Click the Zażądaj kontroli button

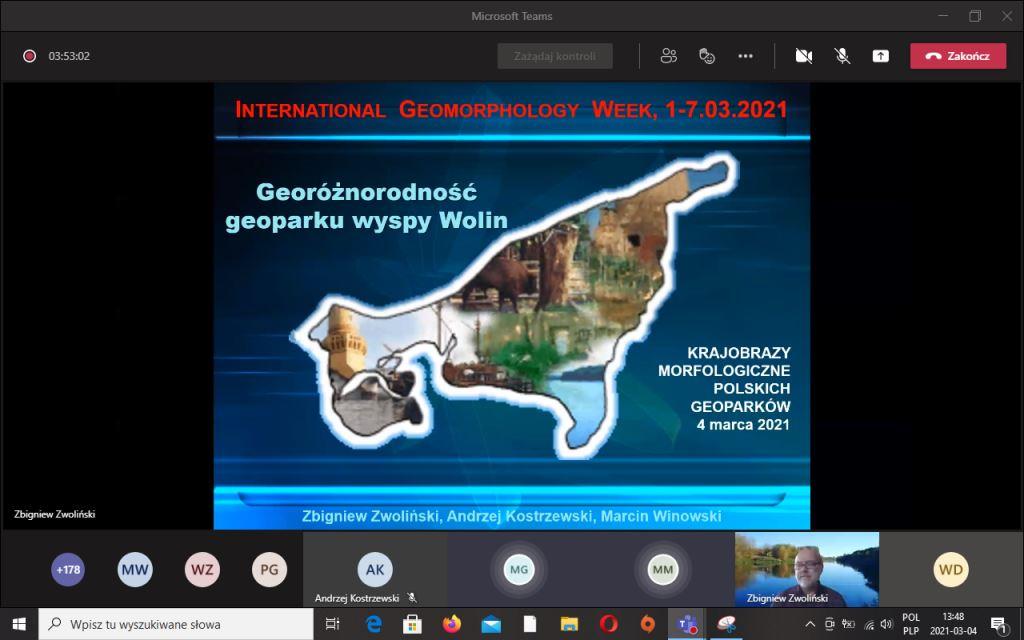(x=555, y=56)
